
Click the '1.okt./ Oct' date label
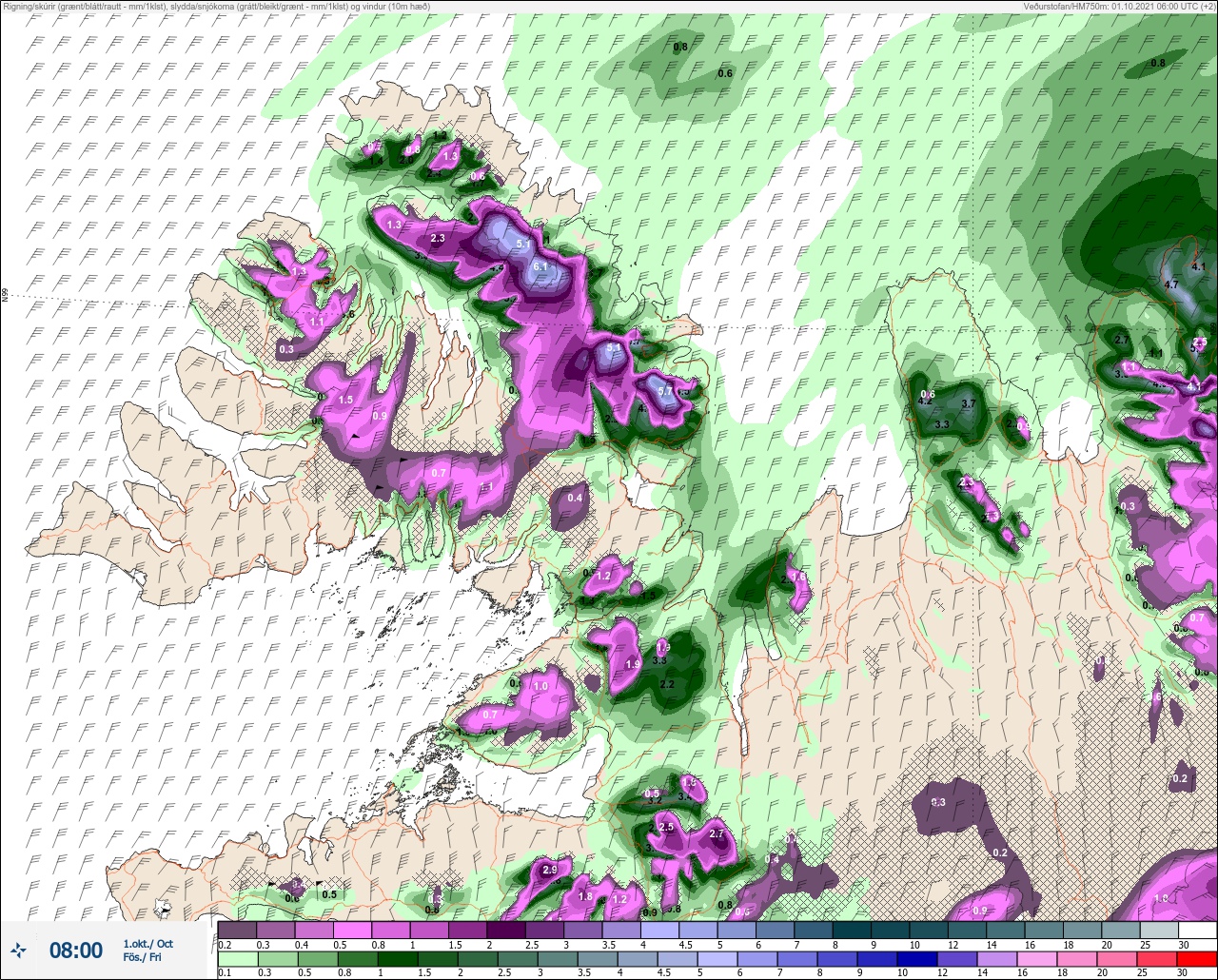(x=147, y=943)
